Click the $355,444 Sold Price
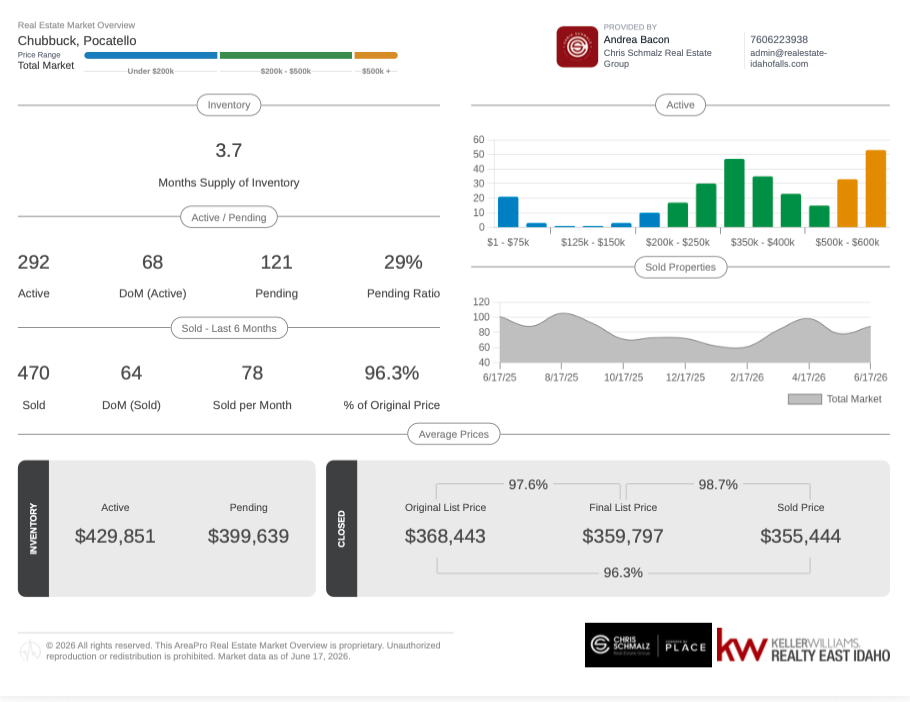Screen dimensions: 910x702 800,536
